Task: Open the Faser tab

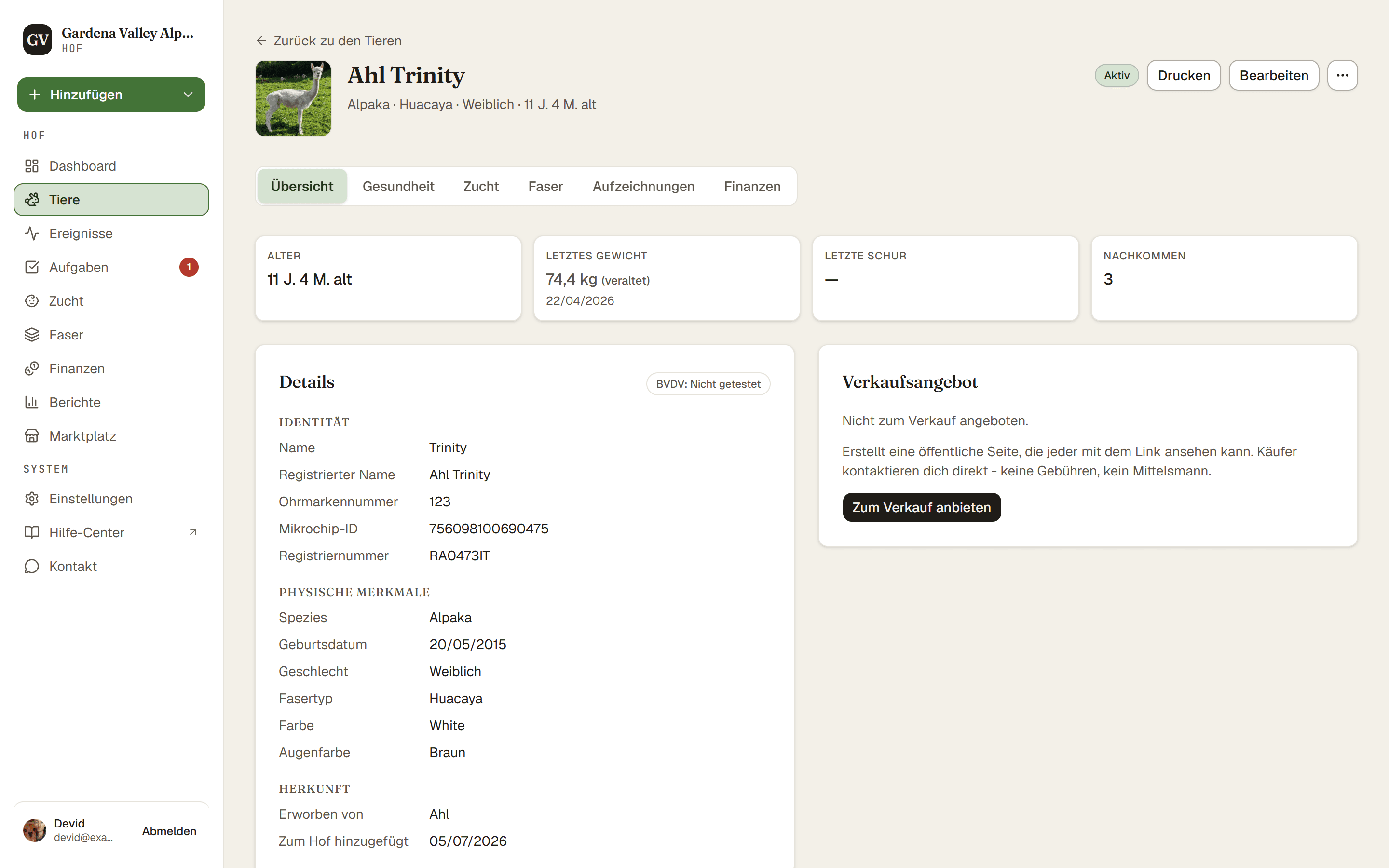Action: [545, 187]
